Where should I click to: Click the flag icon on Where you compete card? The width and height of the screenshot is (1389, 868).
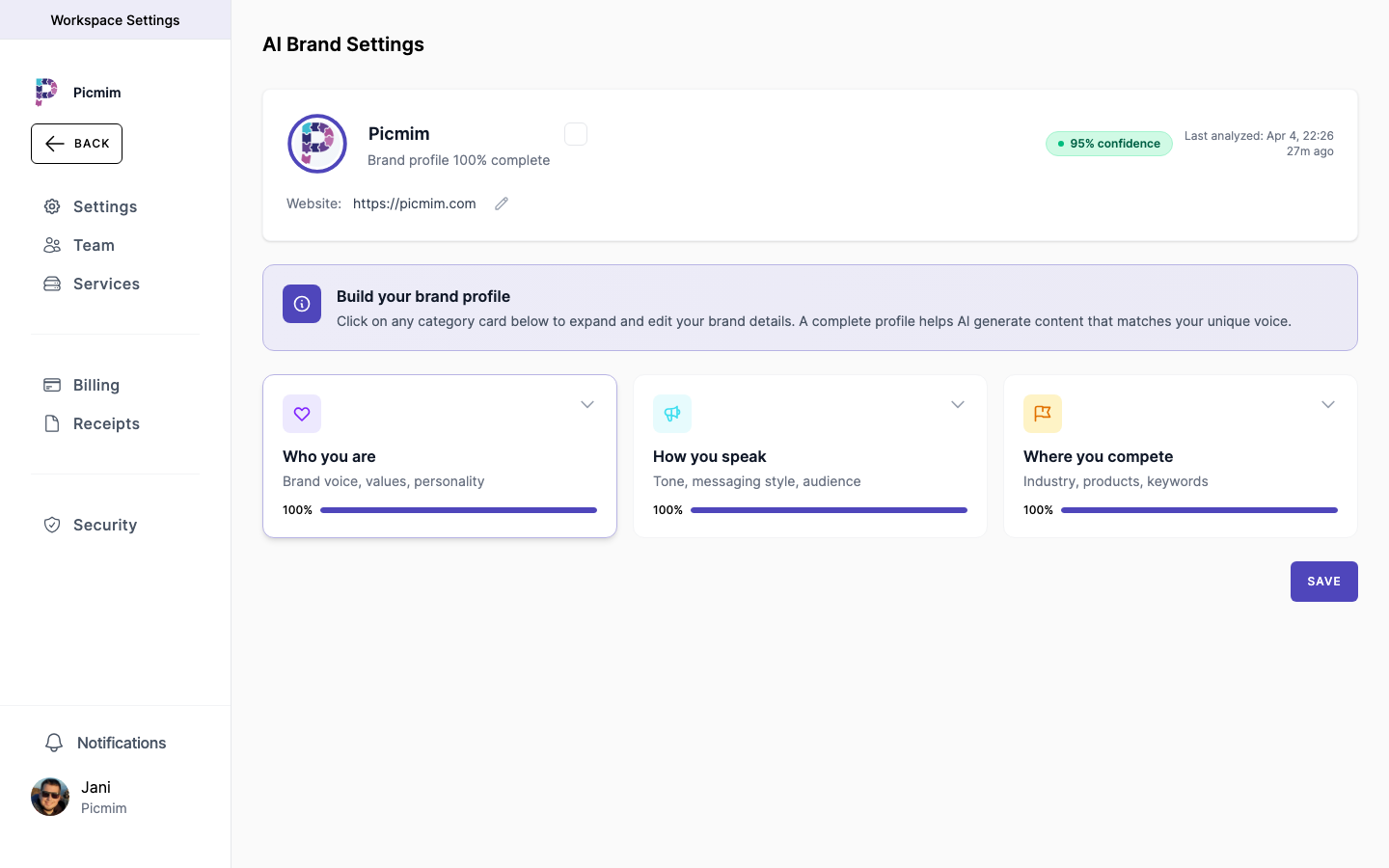click(1043, 414)
